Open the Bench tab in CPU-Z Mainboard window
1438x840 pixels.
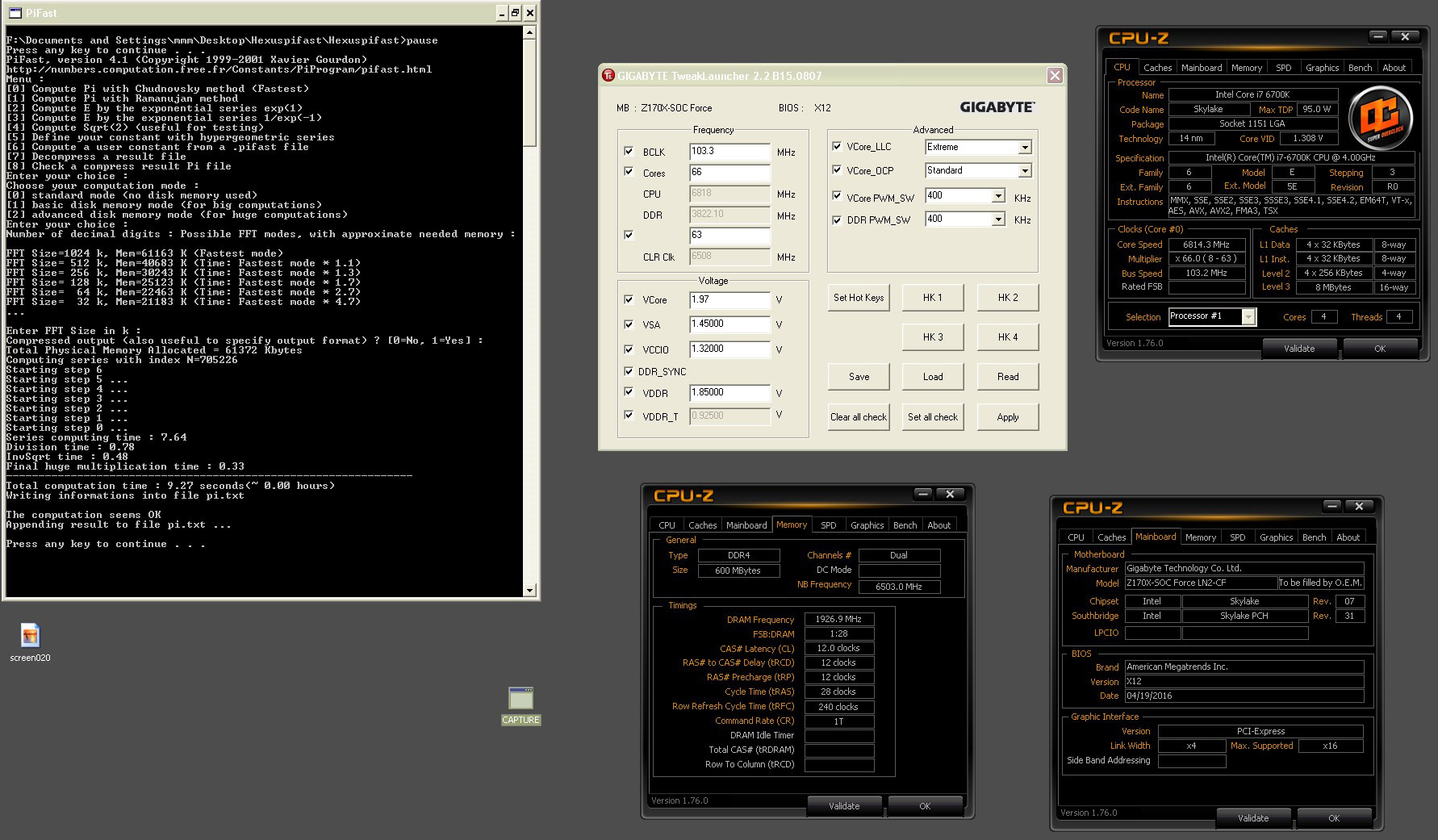[x=1314, y=537]
